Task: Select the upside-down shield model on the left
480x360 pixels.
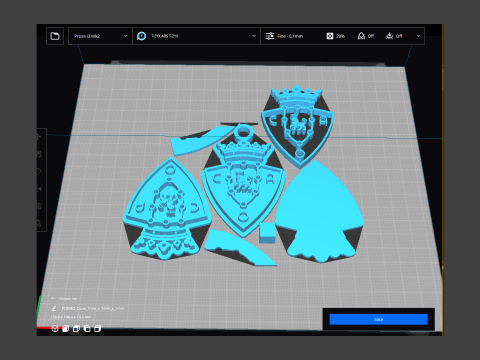Action: [166, 210]
